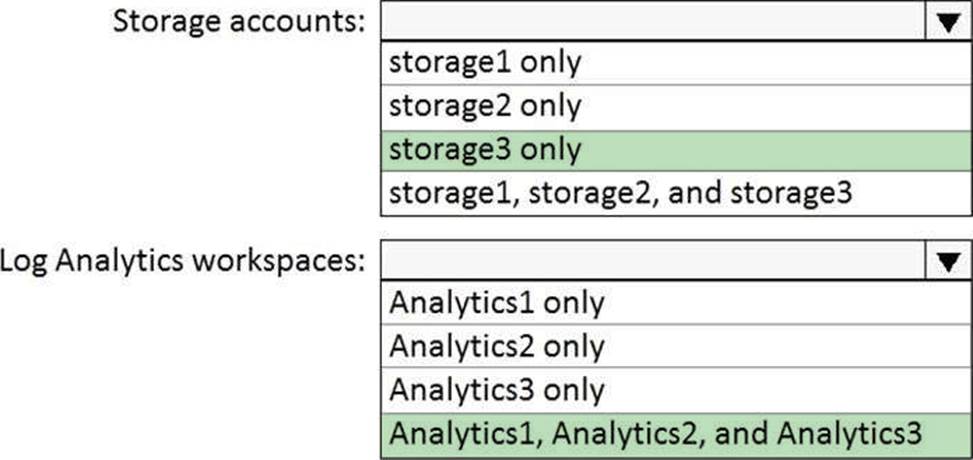Select the "storage1 only" option
This screenshot has height=460, width=973.
485,63
